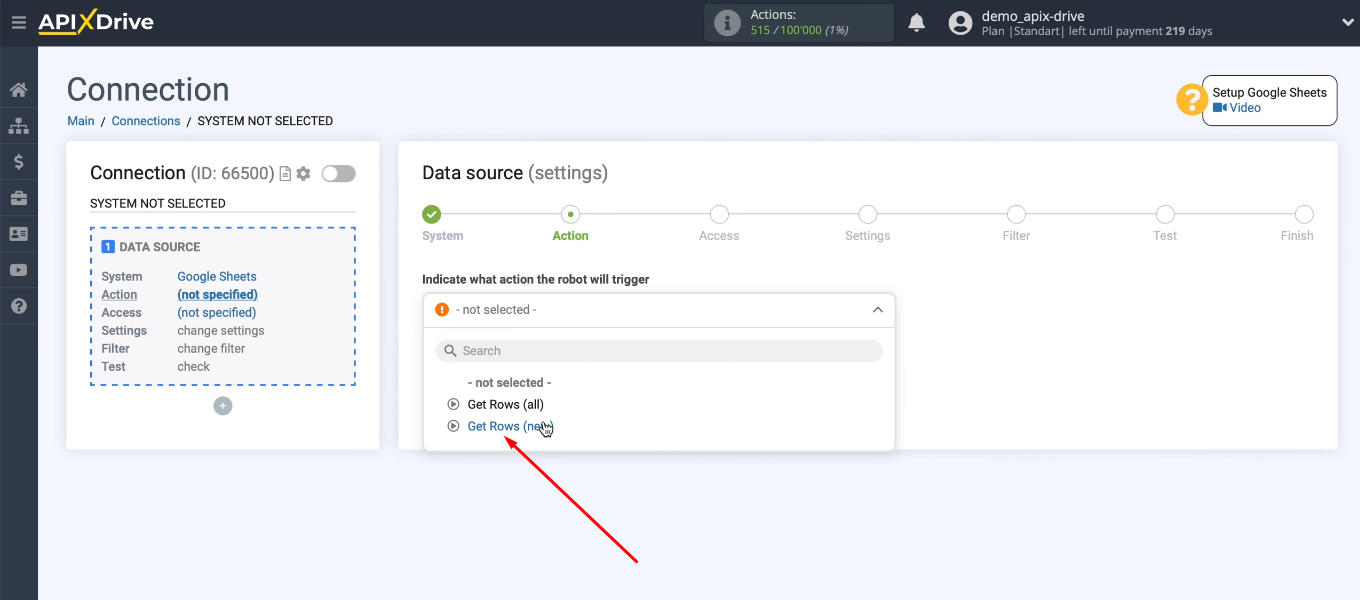Select the Get Rows (new) option

pos(510,426)
